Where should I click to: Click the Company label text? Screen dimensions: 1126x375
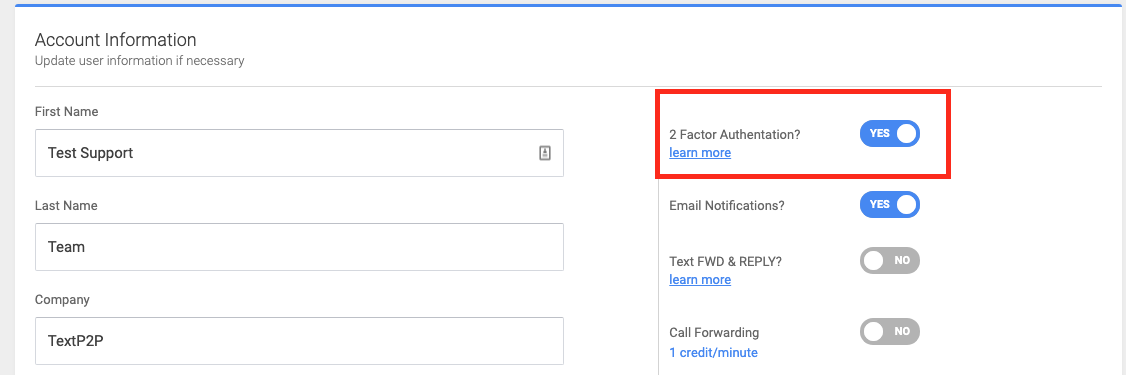[62, 300]
